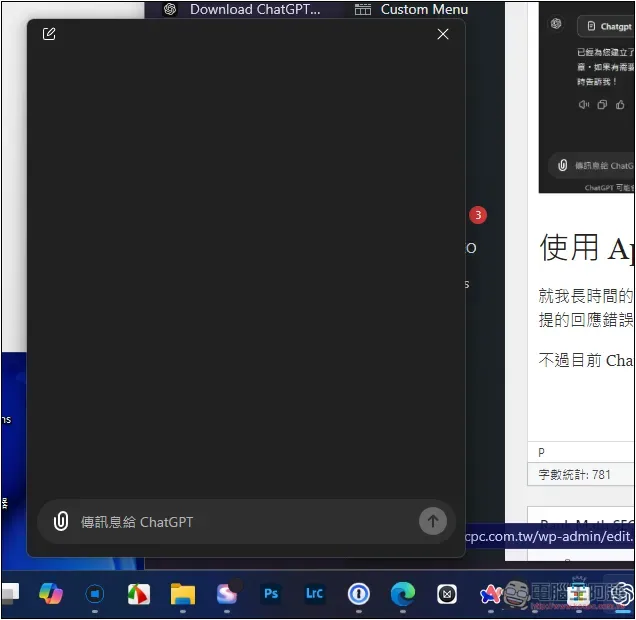636x620 pixels.
Task: Open the colorful A app taskbar icon
Action: coord(490,594)
